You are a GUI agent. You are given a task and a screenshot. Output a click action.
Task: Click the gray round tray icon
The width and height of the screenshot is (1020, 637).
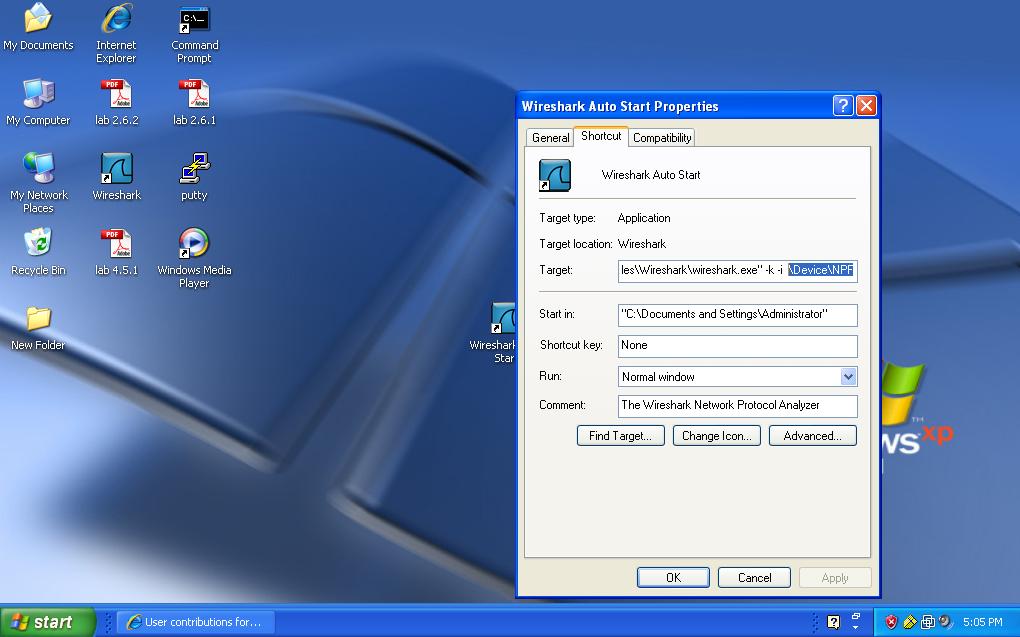945,622
